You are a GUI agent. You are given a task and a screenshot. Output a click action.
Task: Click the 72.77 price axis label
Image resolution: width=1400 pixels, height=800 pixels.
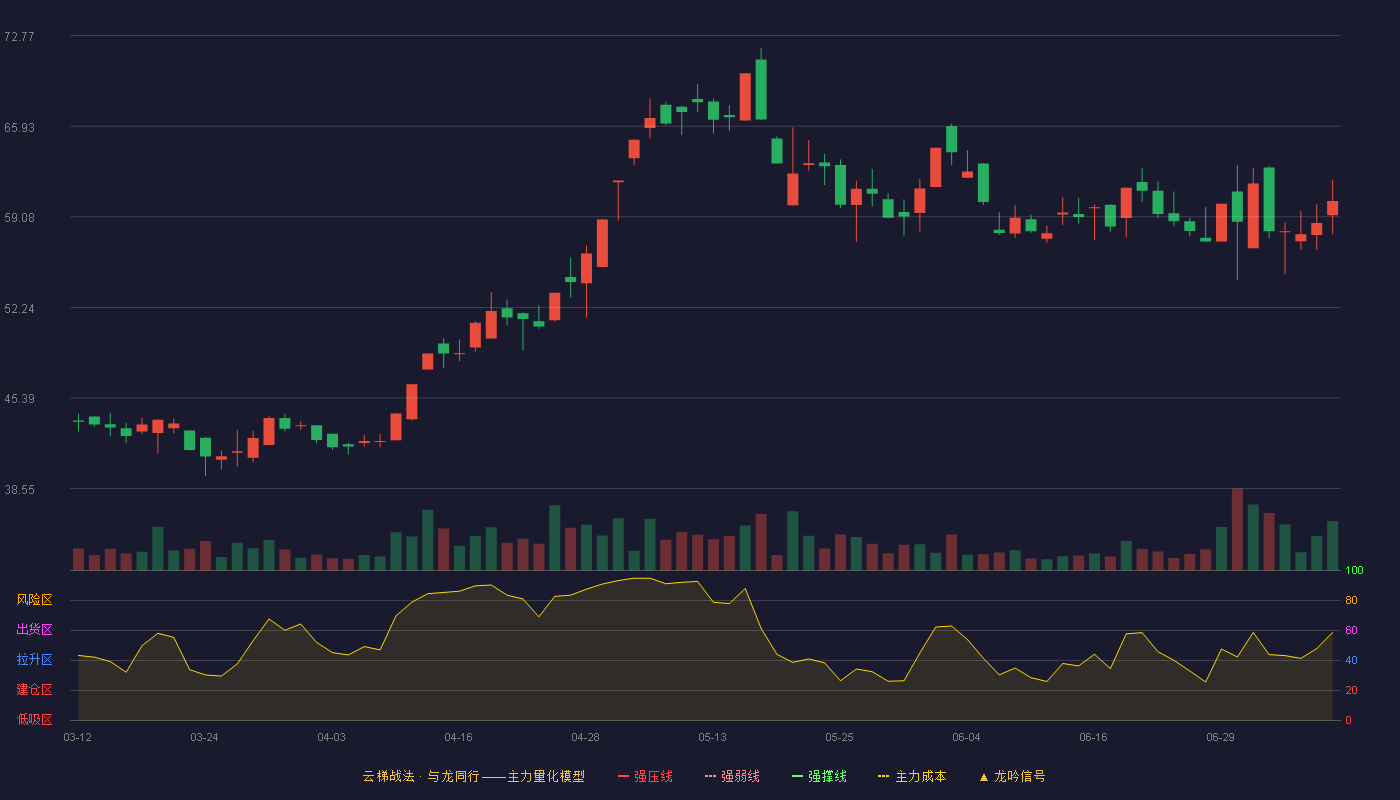(19, 36)
